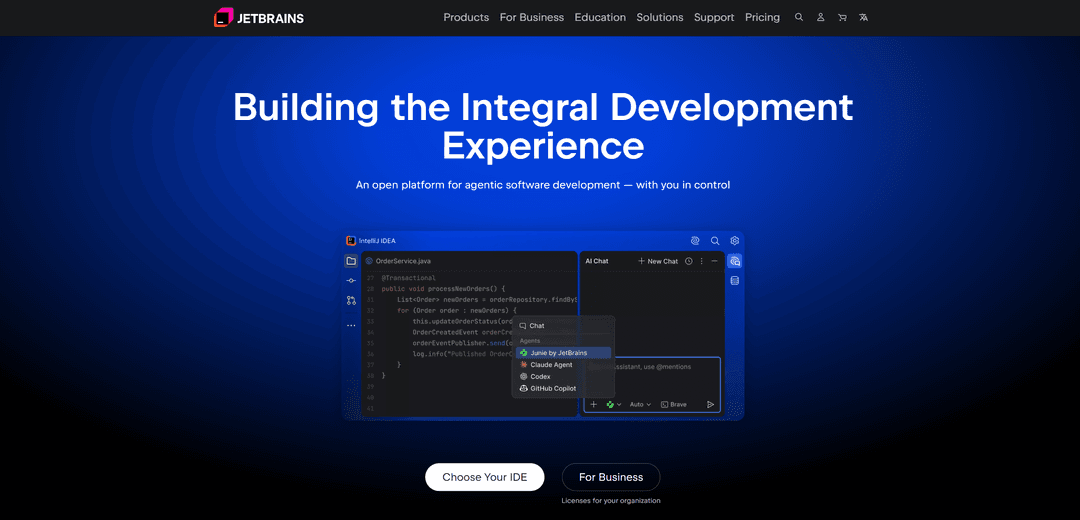Click the Choose Your IDE button

485,477
